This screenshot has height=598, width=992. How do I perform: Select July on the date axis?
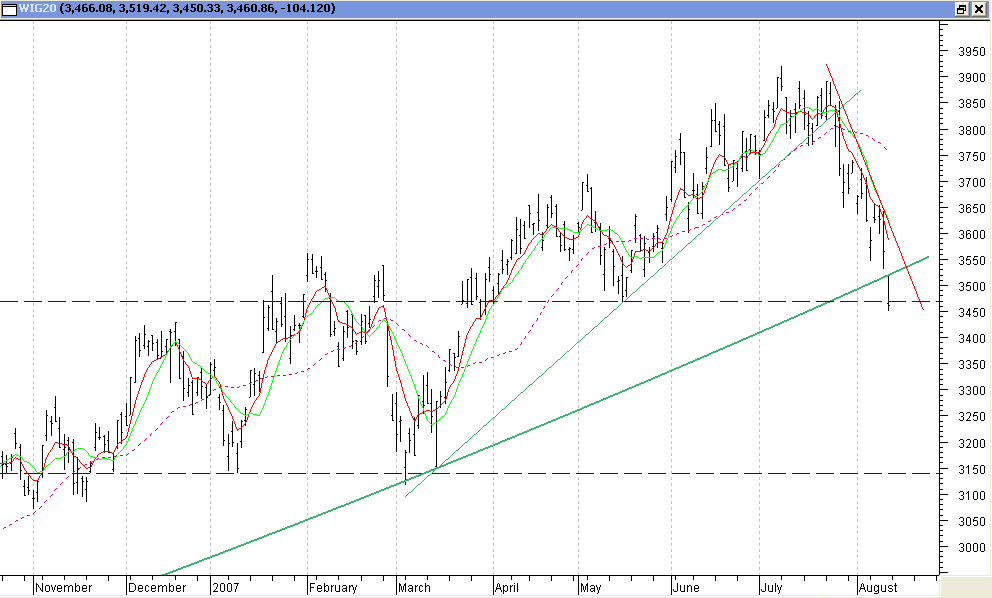point(771,587)
